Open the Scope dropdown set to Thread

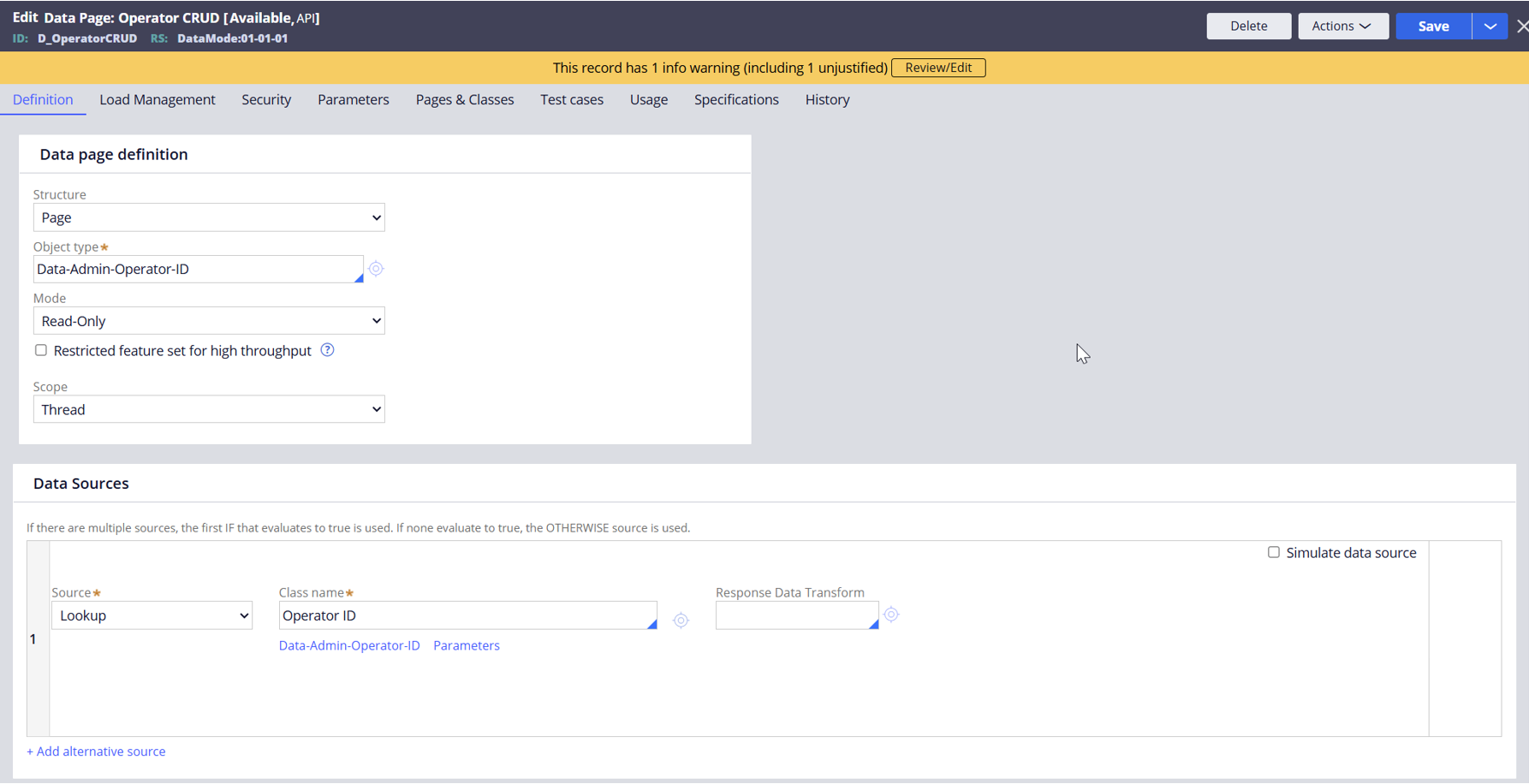coord(208,409)
